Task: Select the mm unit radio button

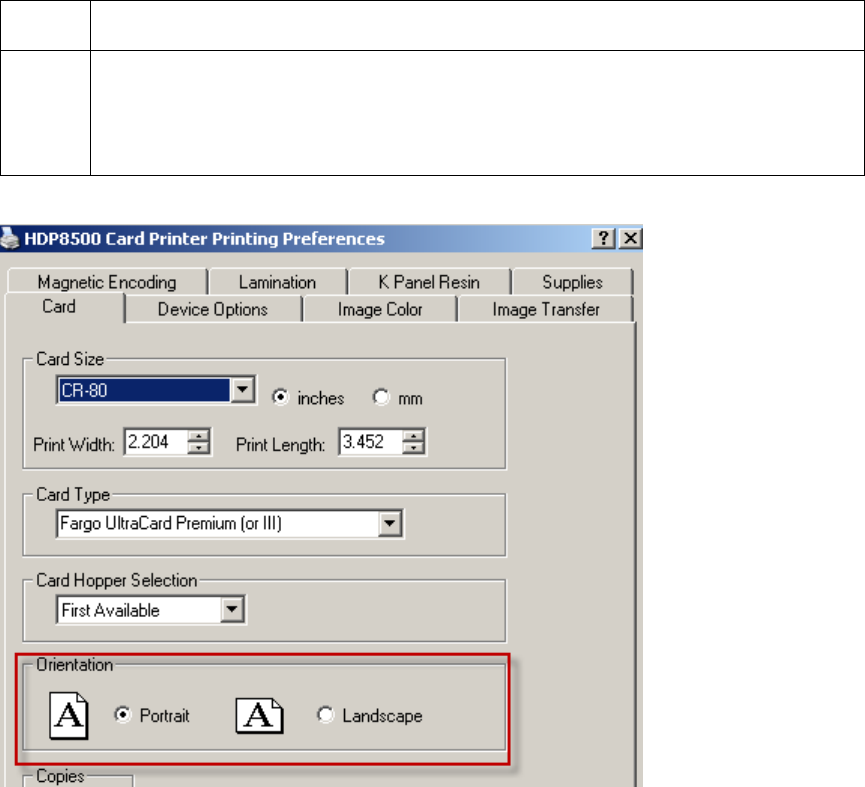Action: click(x=381, y=397)
